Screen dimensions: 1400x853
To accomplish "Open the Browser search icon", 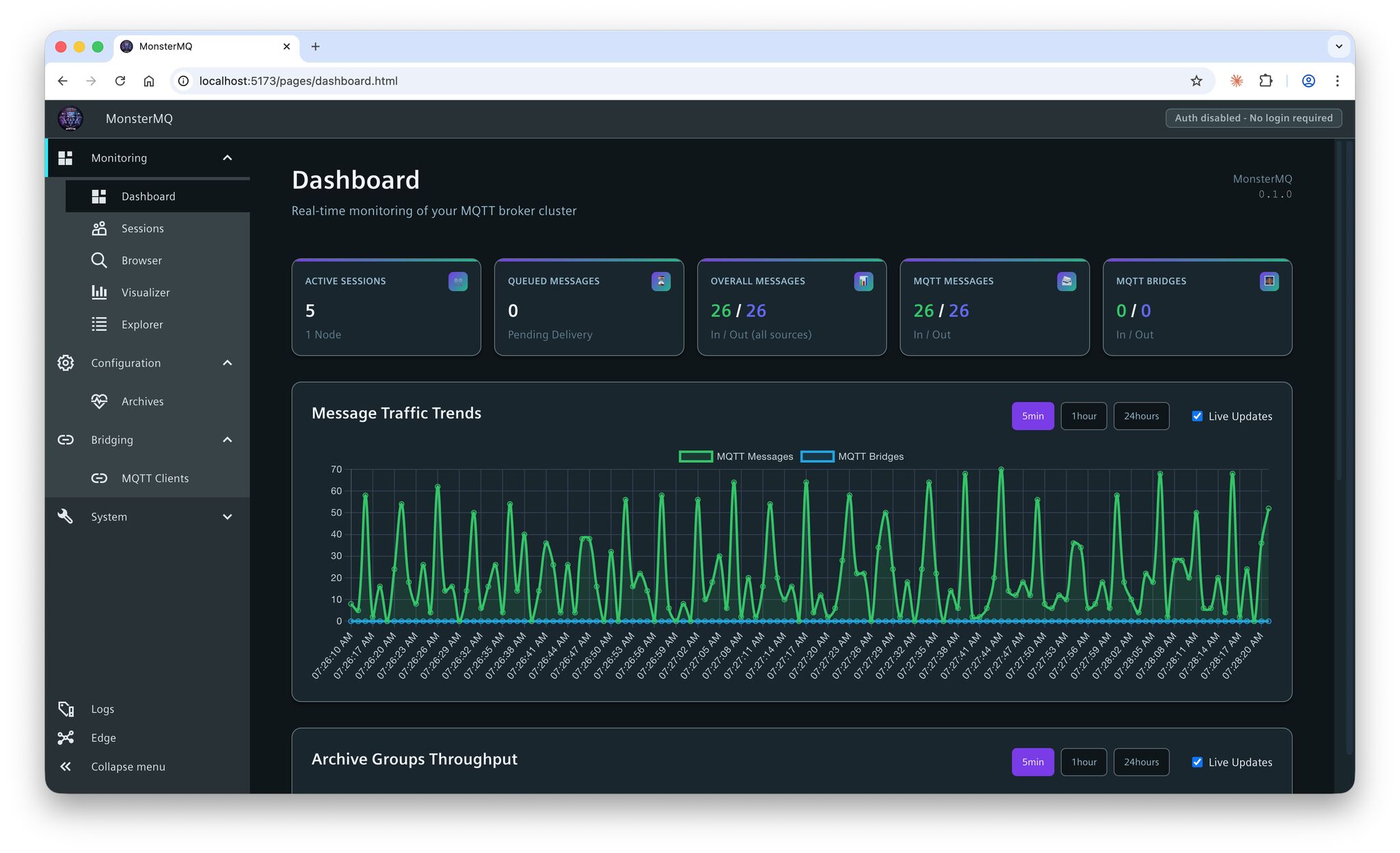I will (x=99, y=260).
